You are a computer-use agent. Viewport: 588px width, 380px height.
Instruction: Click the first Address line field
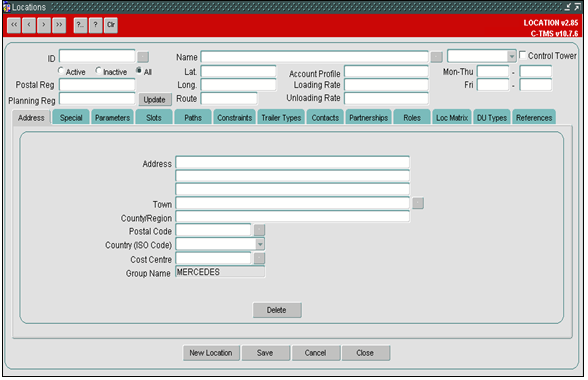pos(292,162)
